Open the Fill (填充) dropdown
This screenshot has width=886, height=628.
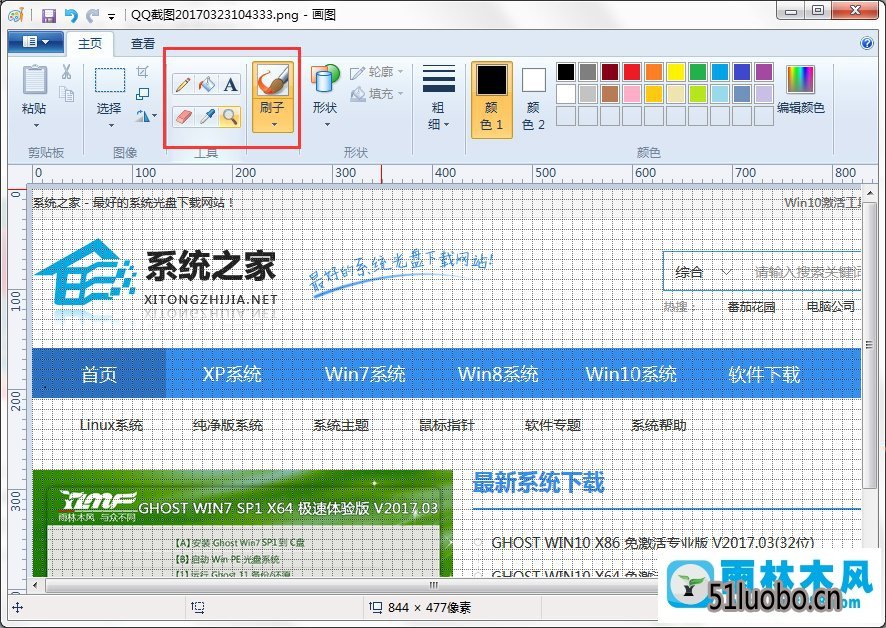(376, 94)
